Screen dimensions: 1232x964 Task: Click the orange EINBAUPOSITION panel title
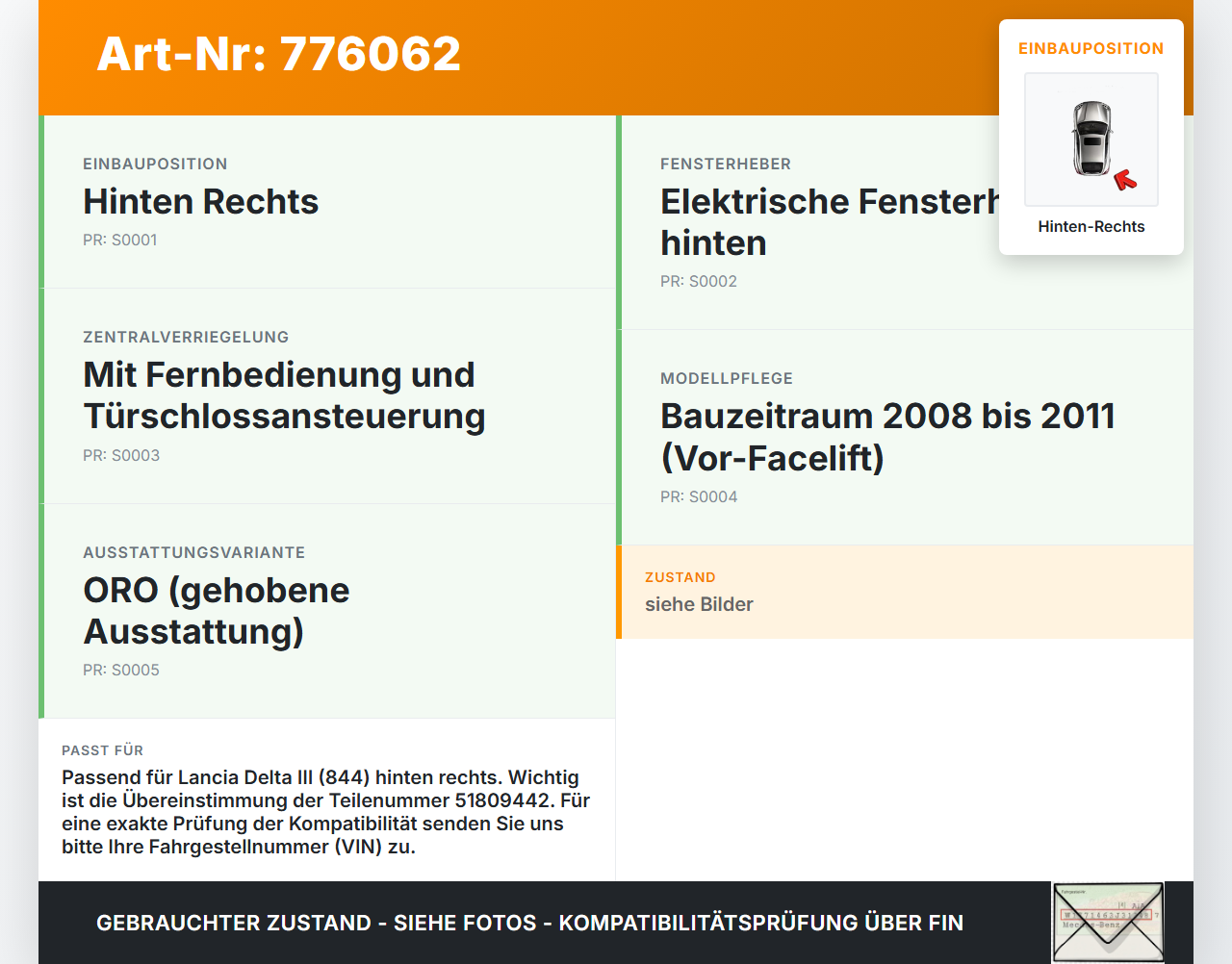[x=1091, y=48]
